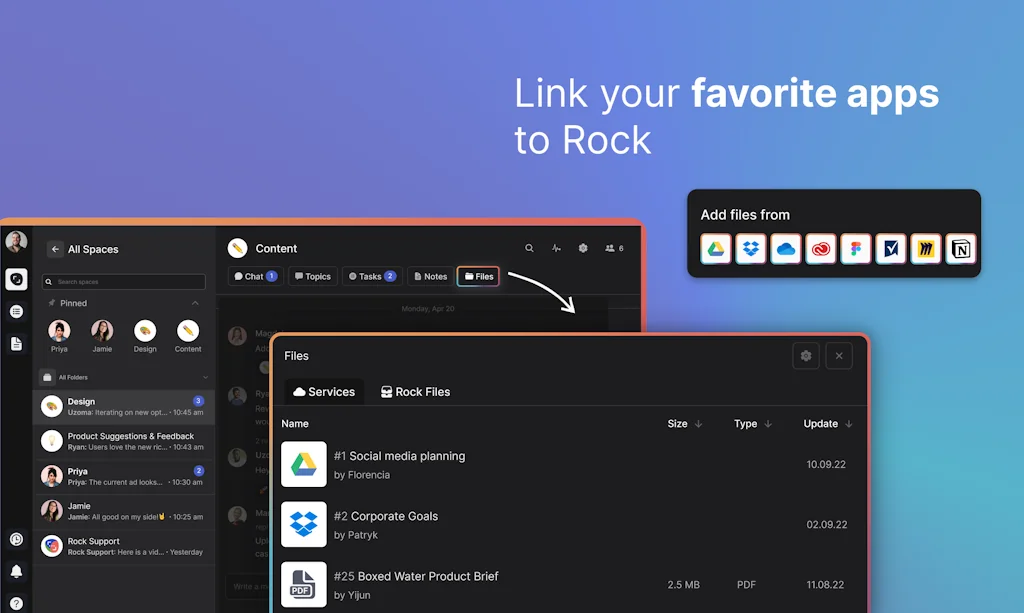Click the Search spaces input field
Viewport: 1024px width, 613px height.
pyautogui.click(x=123, y=280)
